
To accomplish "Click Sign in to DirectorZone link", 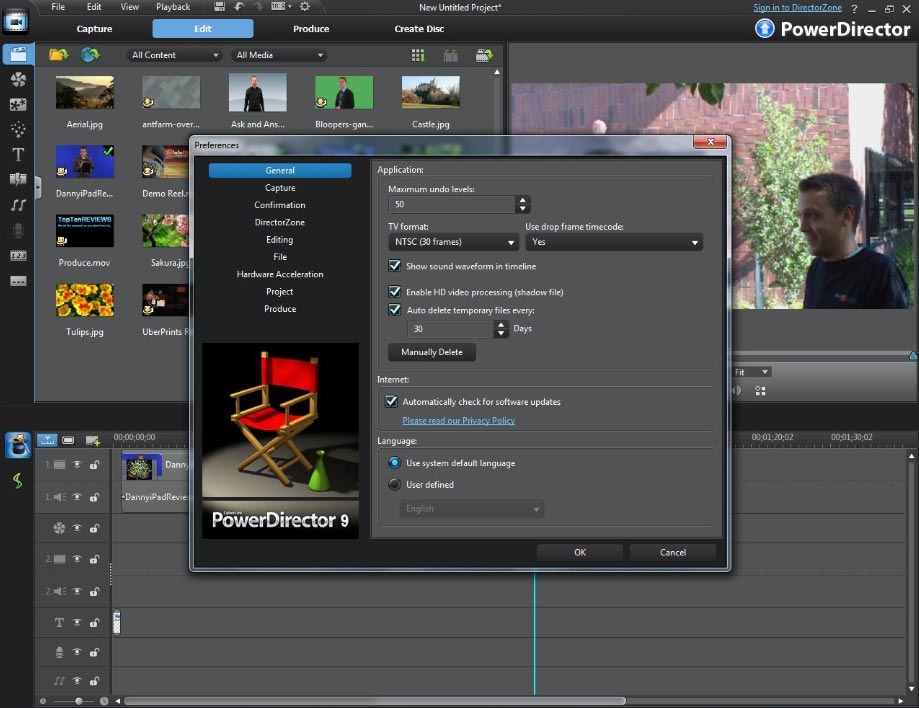I will point(797,8).
